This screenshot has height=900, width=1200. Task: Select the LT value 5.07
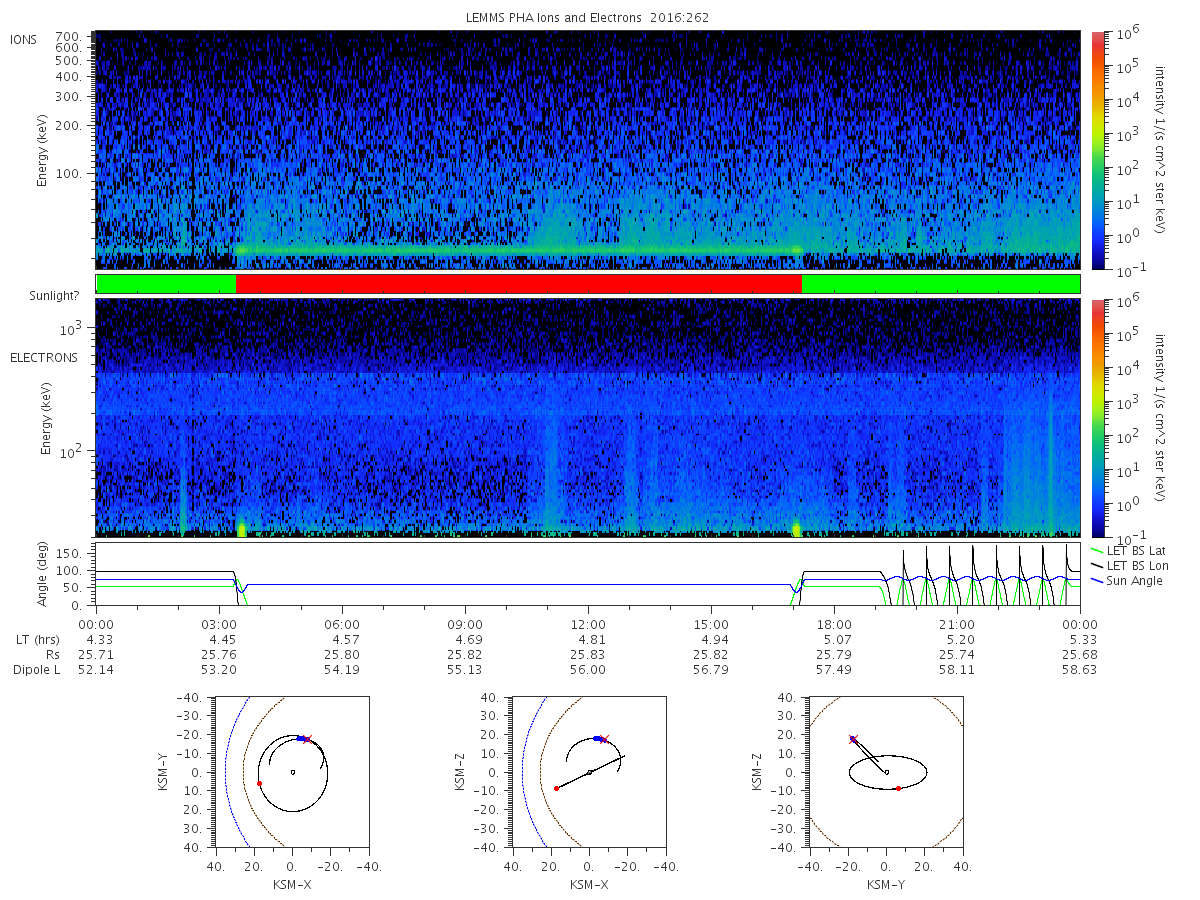click(x=834, y=638)
